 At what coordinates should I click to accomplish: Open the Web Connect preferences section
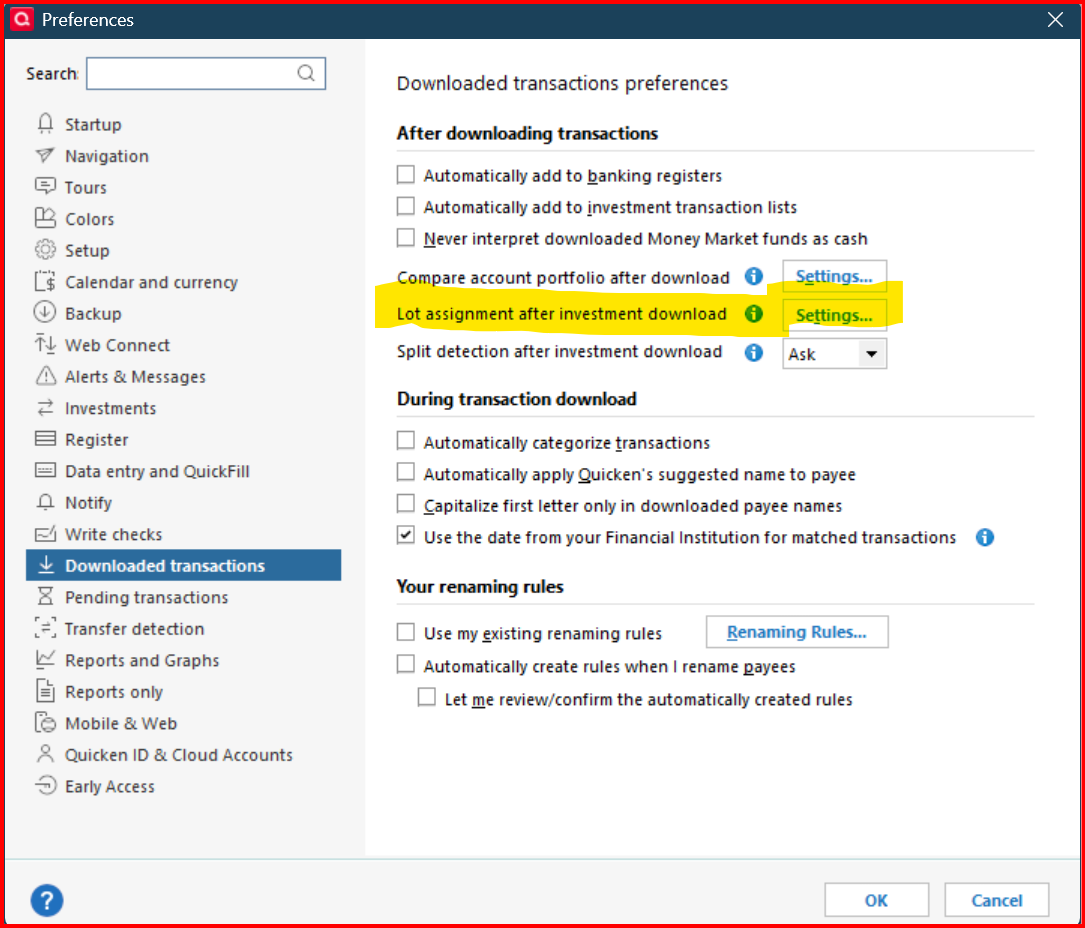pyautogui.click(x=117, y=345)
